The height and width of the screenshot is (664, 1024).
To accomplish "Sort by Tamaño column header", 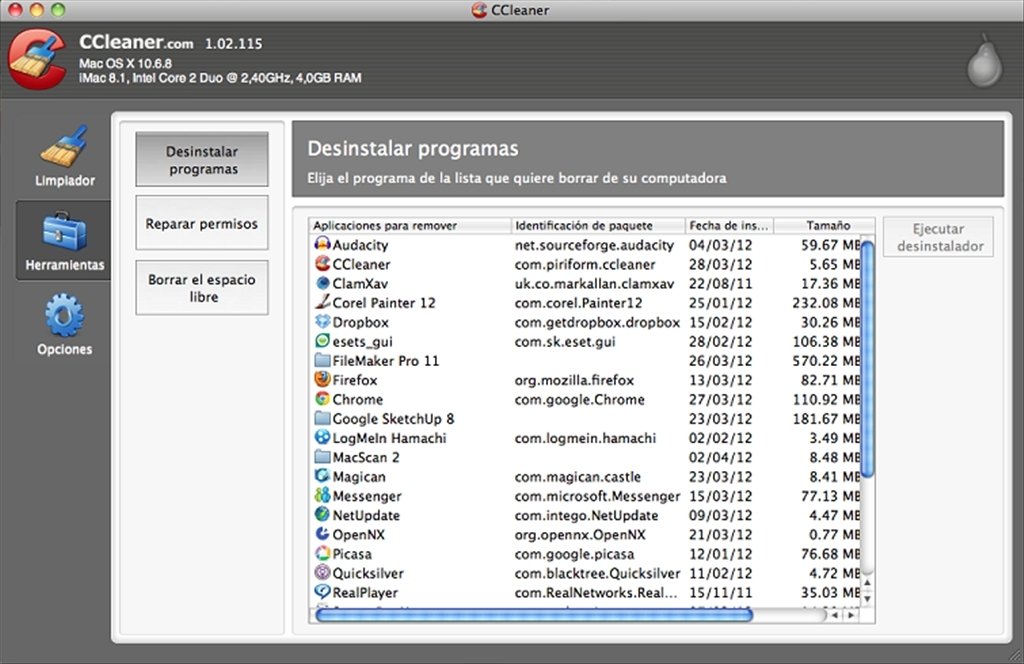I will pos(824,225).
